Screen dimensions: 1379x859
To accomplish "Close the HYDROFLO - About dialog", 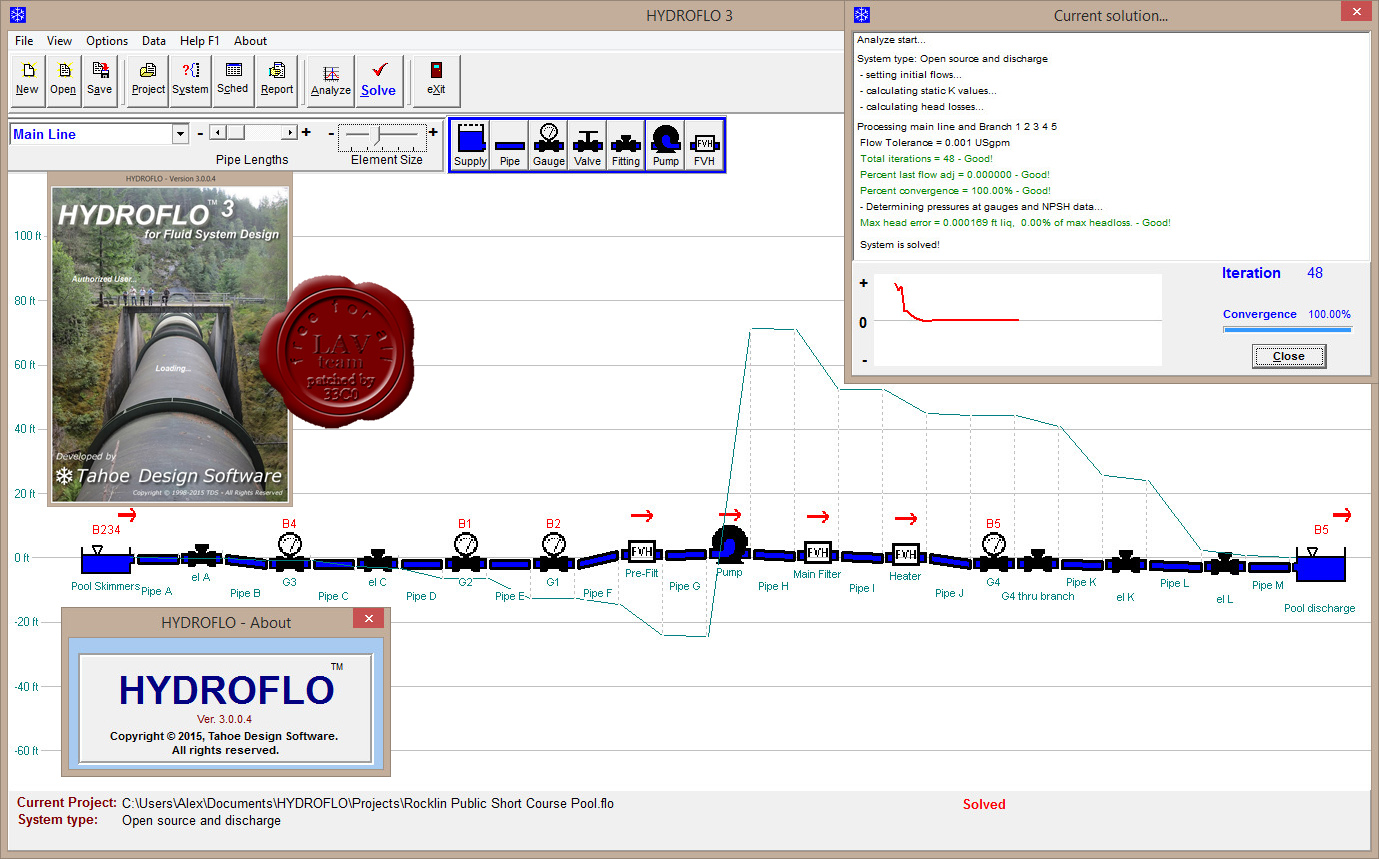I will [x=369, y=619].
